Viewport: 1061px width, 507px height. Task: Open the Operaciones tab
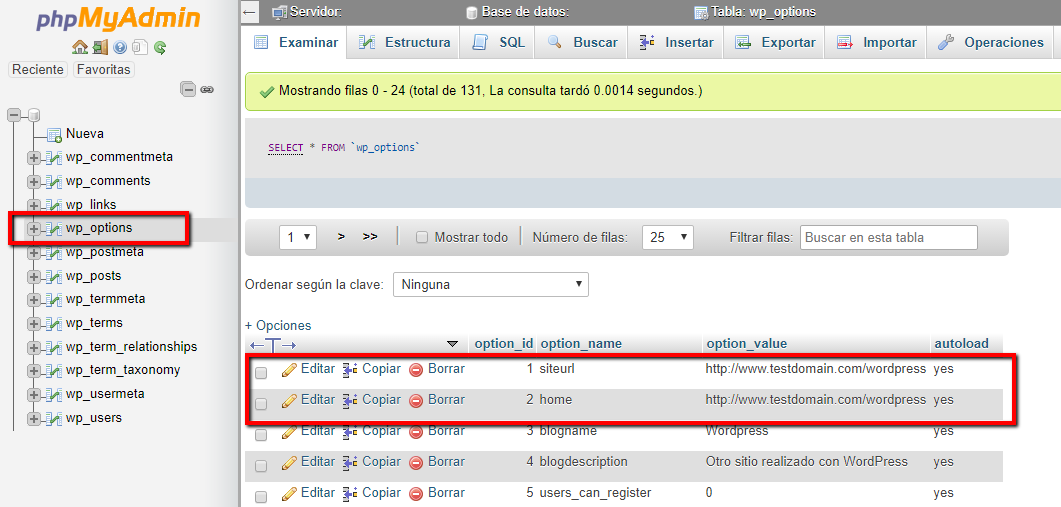[990, 43]
